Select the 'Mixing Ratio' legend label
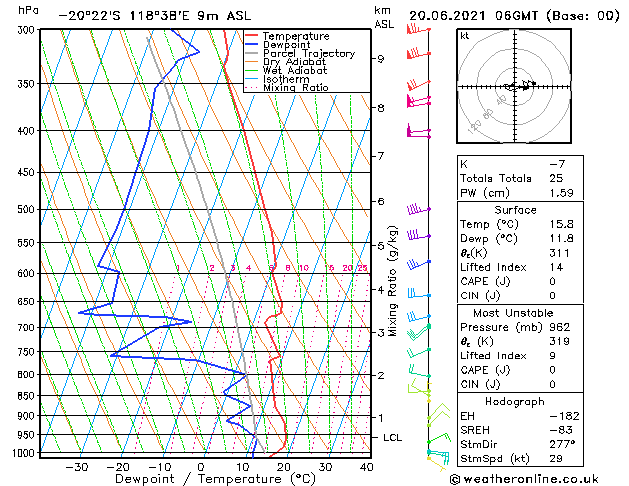This screenshot has height=486, width=629. [296, 87]
